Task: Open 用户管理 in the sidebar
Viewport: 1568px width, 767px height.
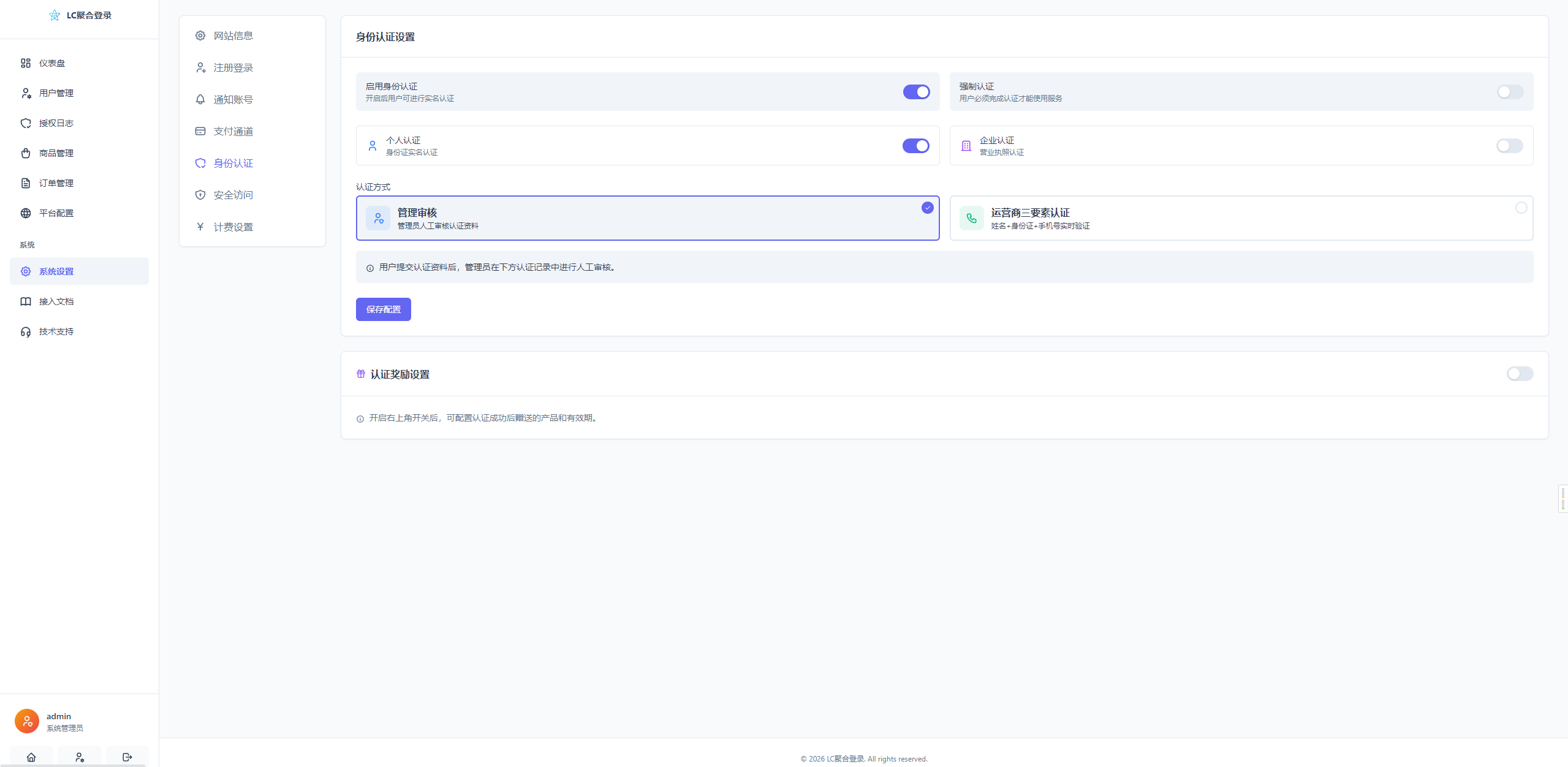Action: [x=56, y=93]
